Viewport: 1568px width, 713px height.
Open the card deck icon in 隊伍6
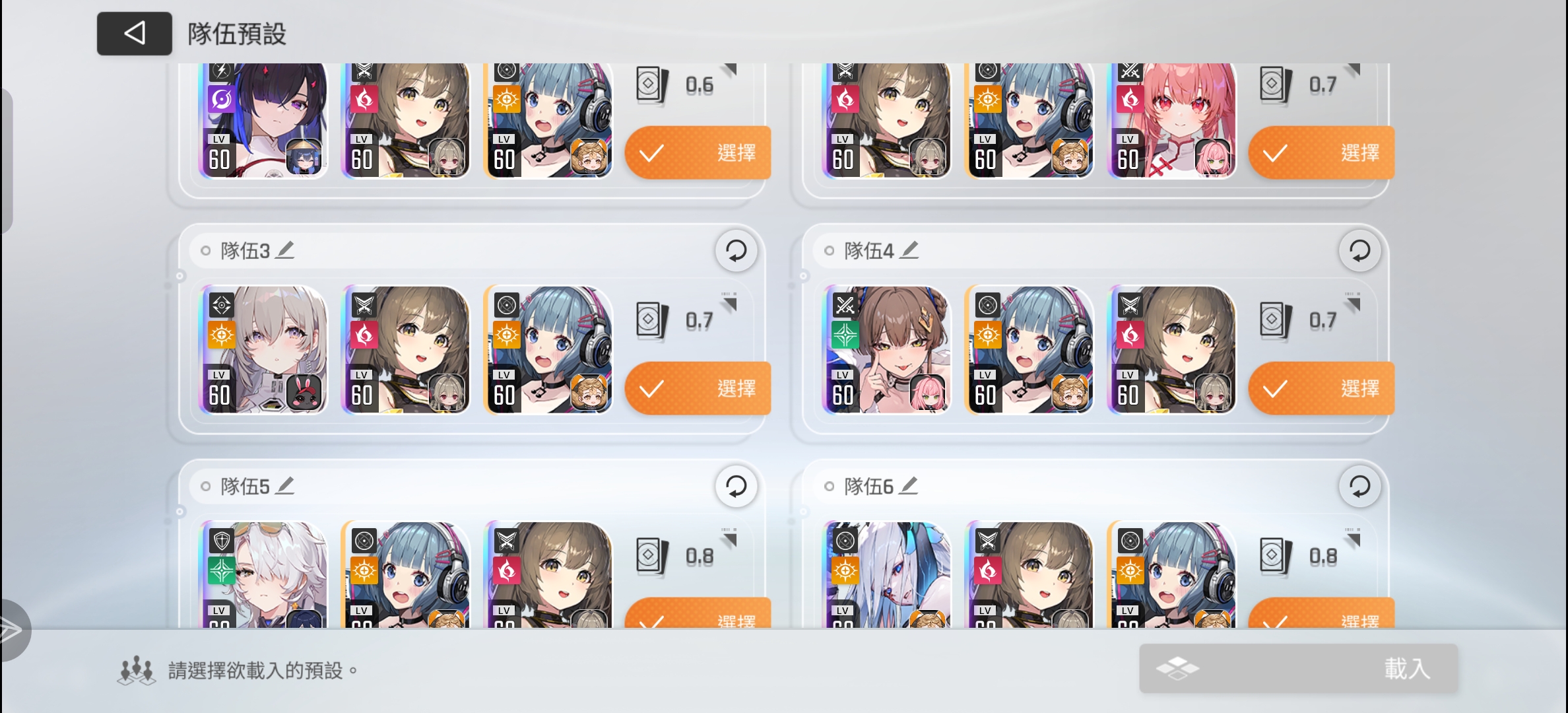tap(1276, 557)
